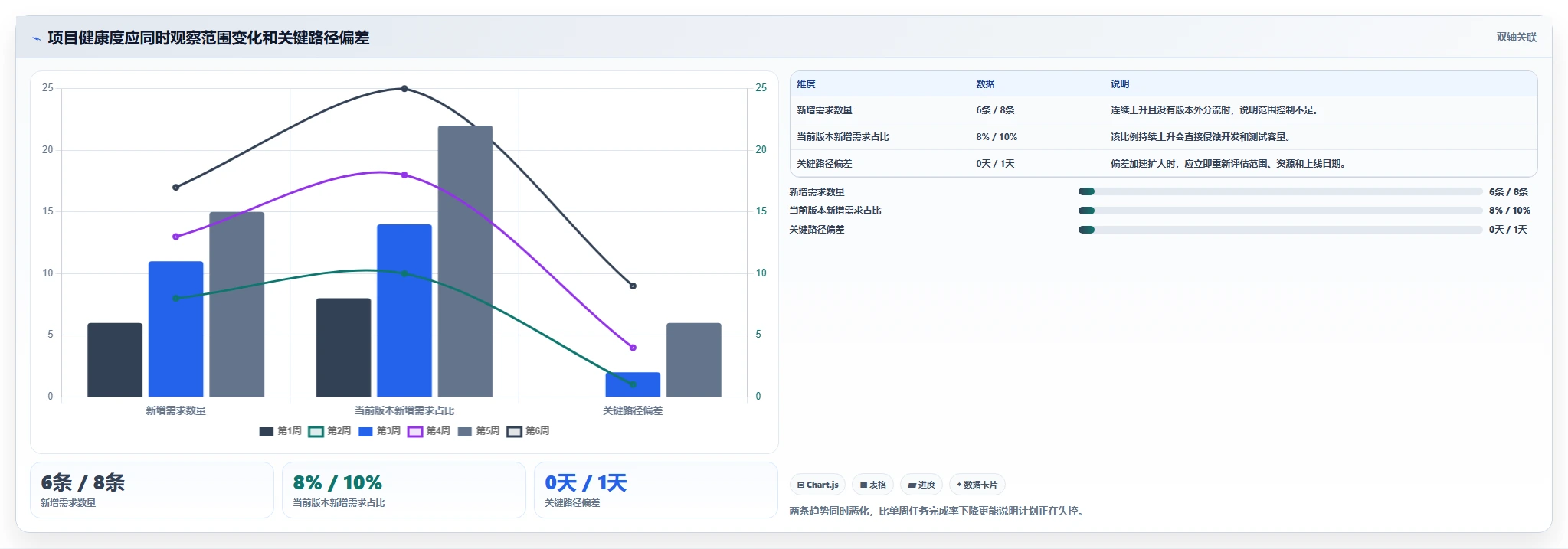Click the dark line point above 关键路径偏差
The image size is (1568, 549).
[633, 286]
